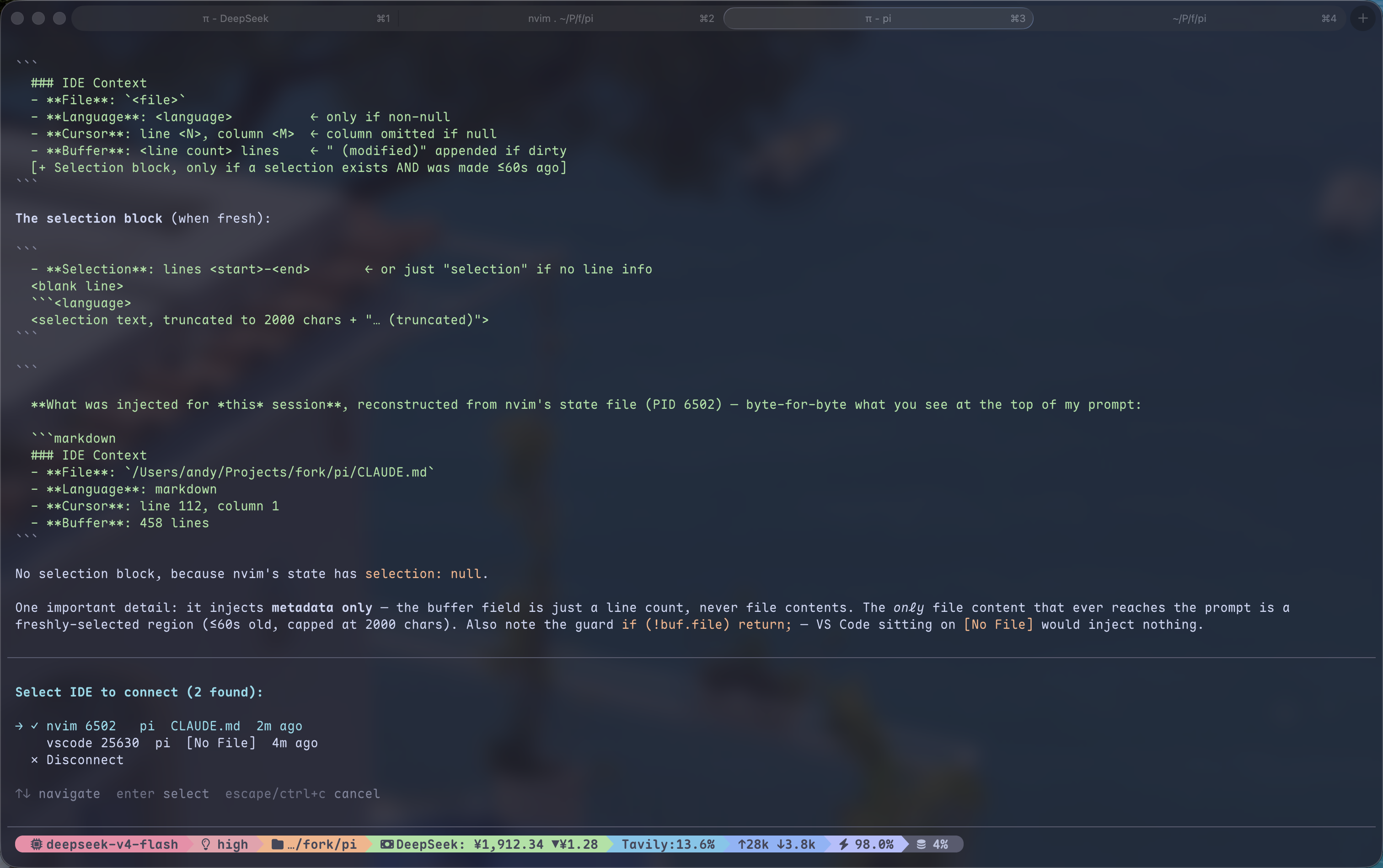Click the money icon before DeepSeek balance
Screen dimensions: 1383x868
point(387,844)
